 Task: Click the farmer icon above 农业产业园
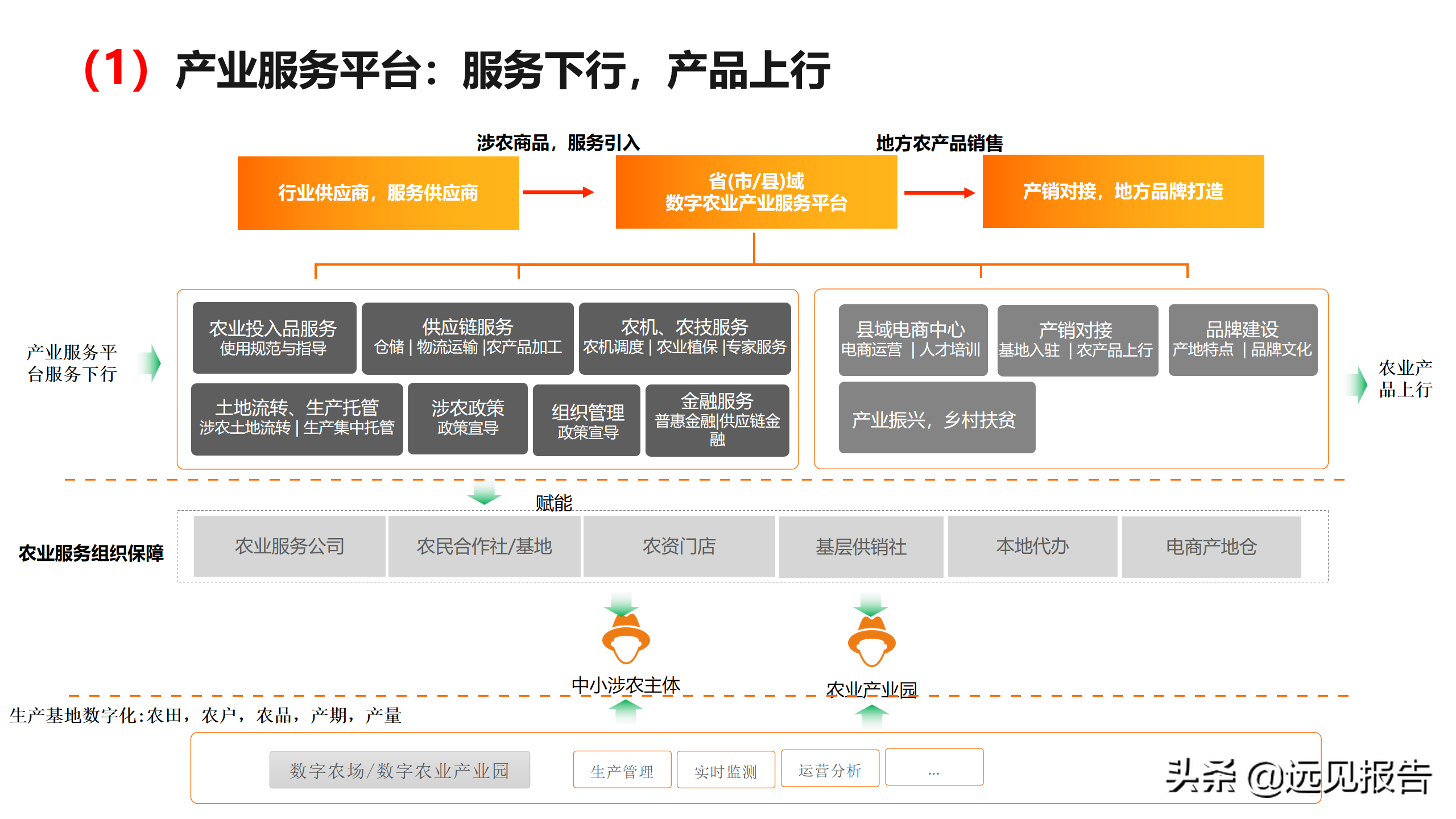pos(871,643)
